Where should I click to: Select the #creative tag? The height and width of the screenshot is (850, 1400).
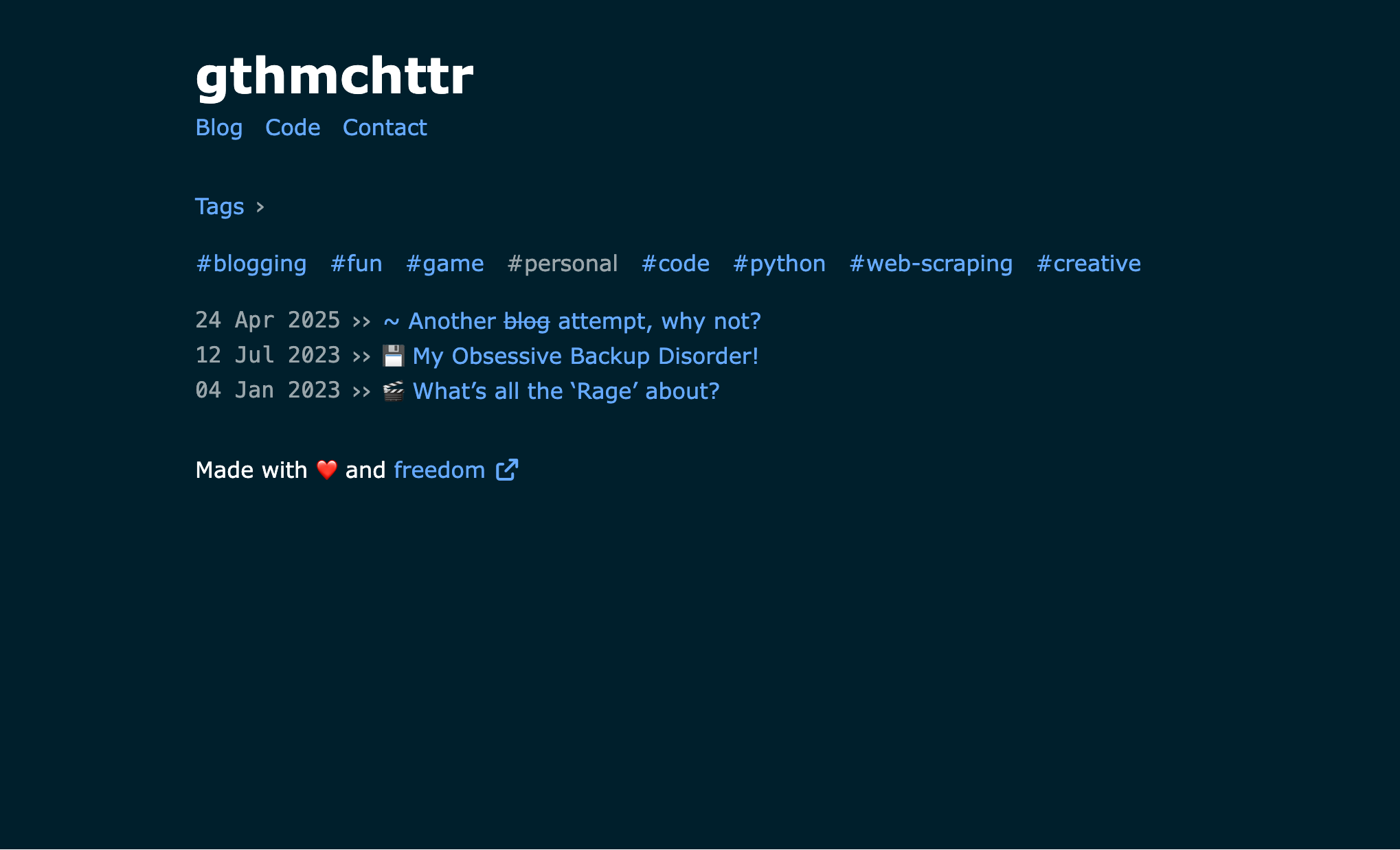pos(1088,264)
